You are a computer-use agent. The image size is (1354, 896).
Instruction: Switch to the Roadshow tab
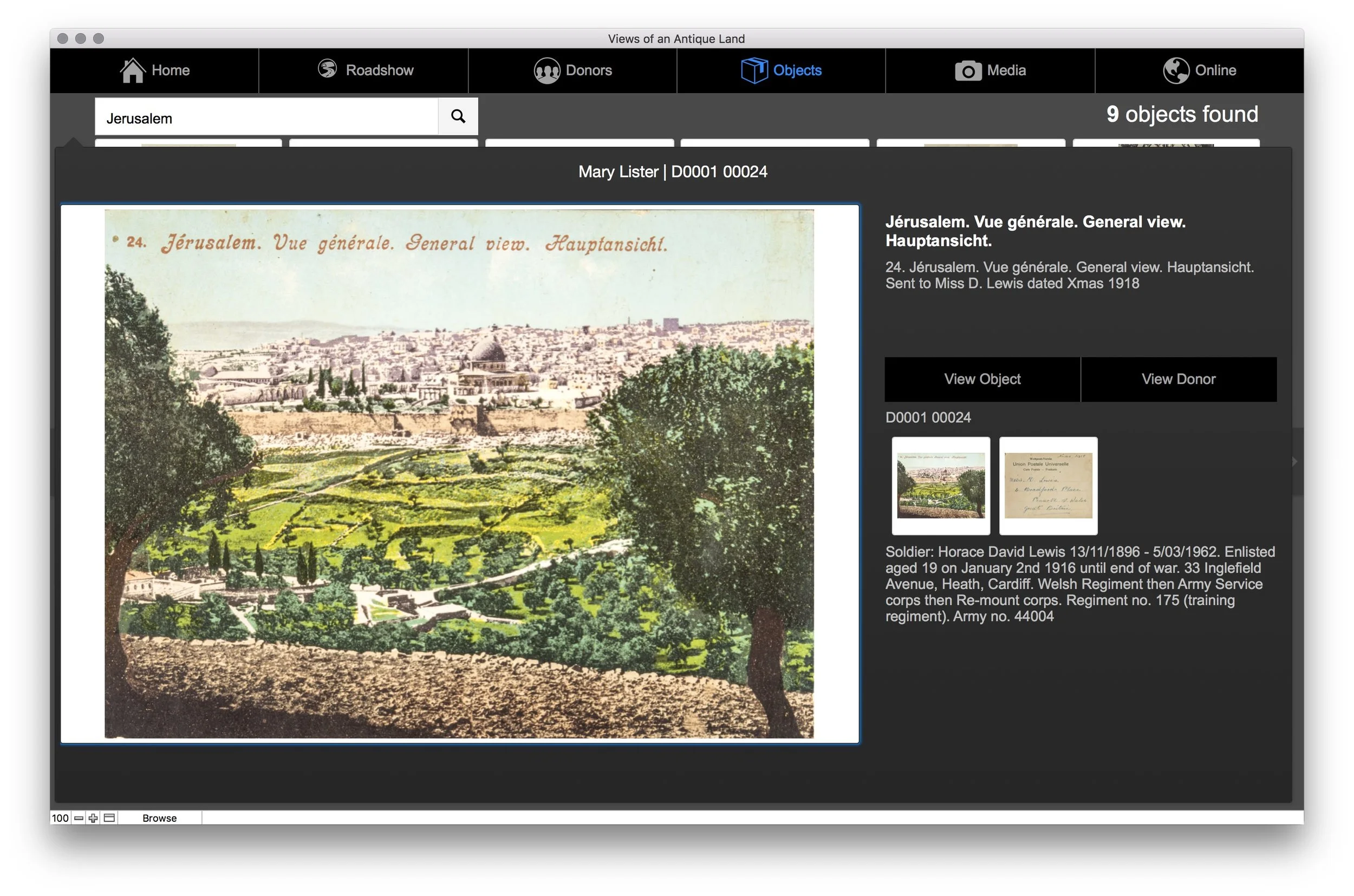[x=363, y=70]
